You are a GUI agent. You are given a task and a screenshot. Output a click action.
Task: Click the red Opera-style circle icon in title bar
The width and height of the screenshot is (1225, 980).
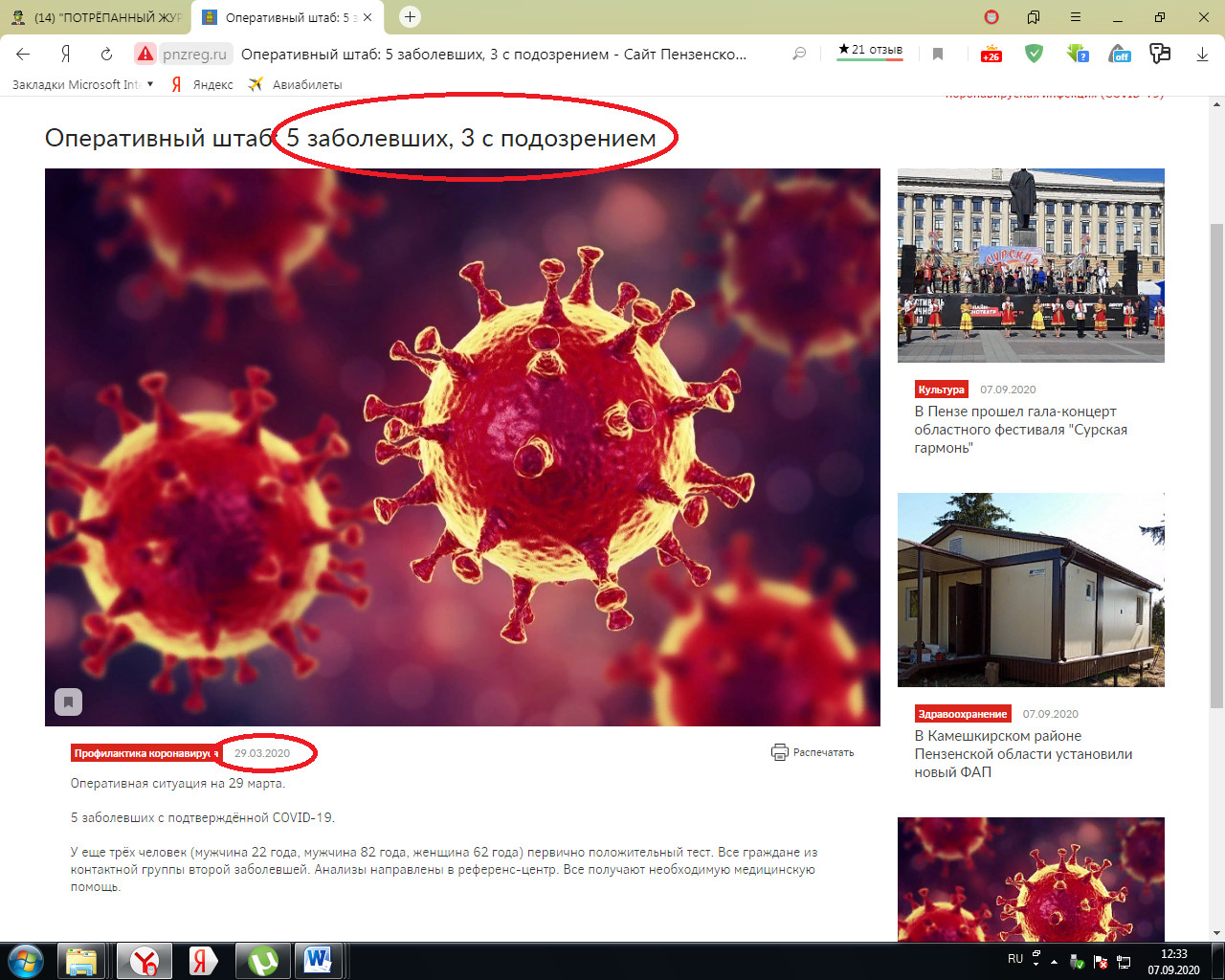pos(991,17)
